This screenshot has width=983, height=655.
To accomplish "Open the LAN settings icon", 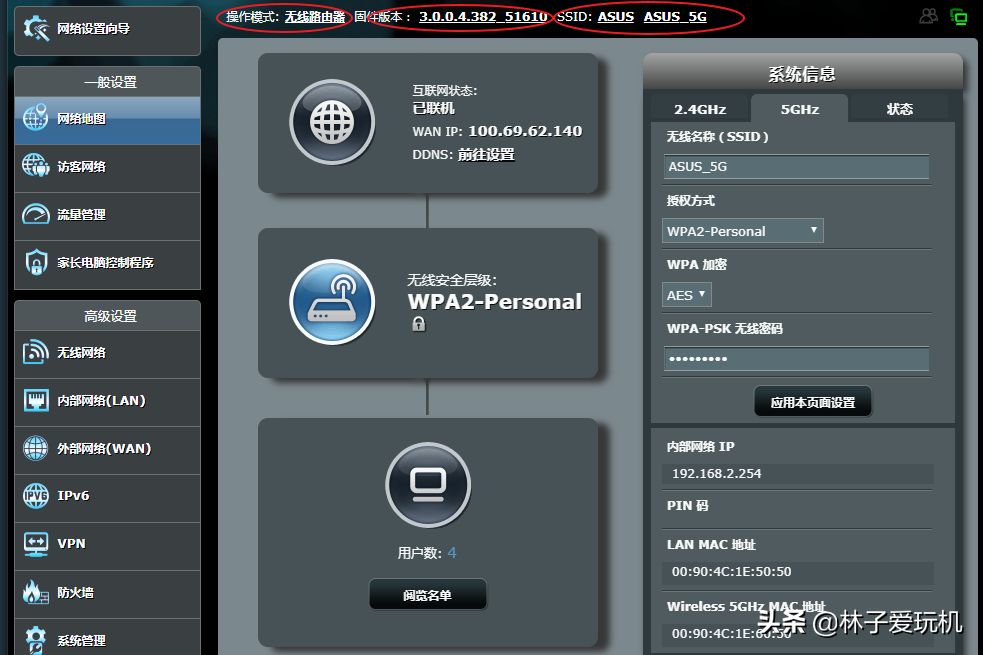I will tap(36, 400).
